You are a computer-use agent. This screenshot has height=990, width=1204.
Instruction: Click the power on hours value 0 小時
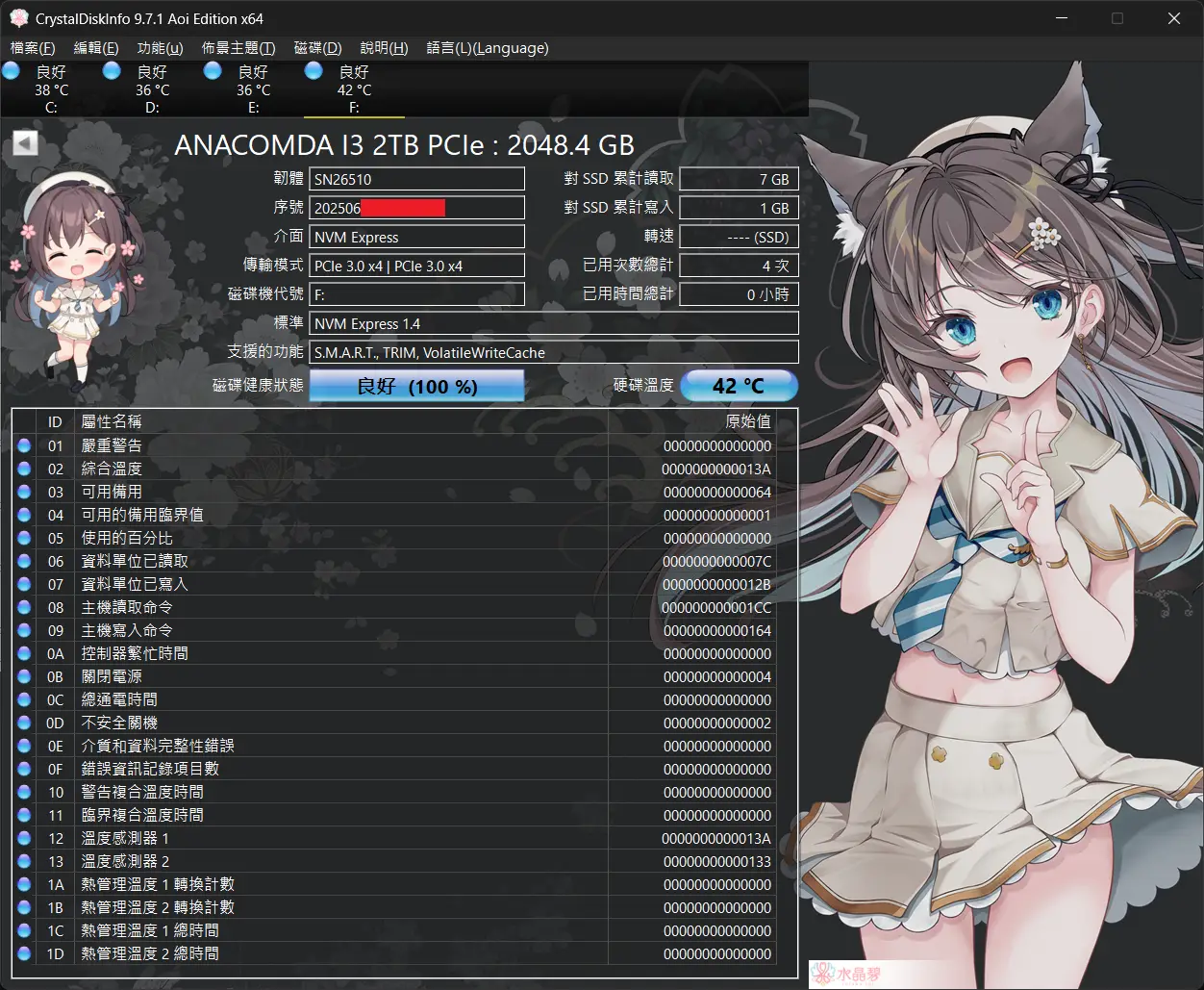tap(739, 294)
